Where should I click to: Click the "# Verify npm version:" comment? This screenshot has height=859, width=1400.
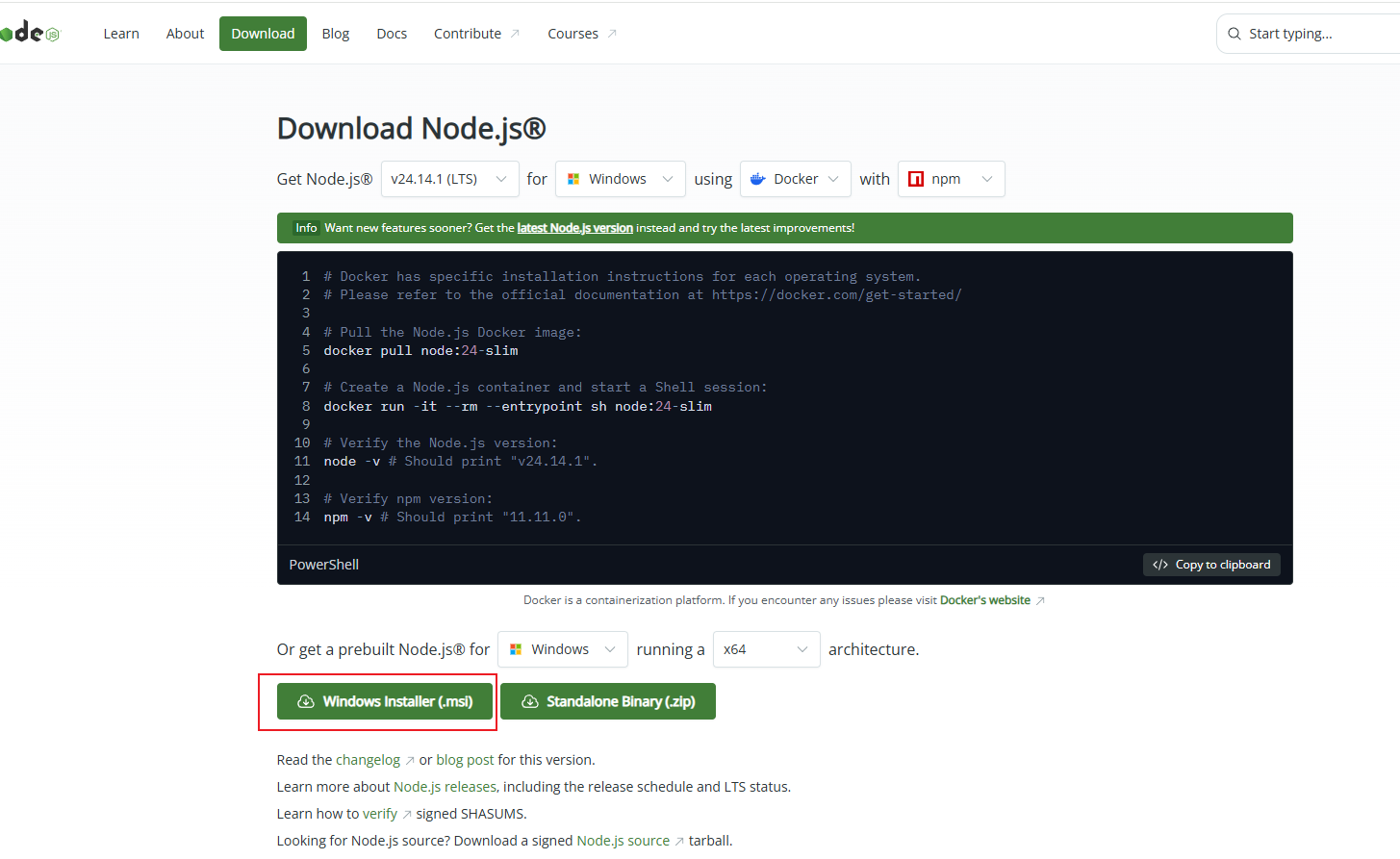408,499
